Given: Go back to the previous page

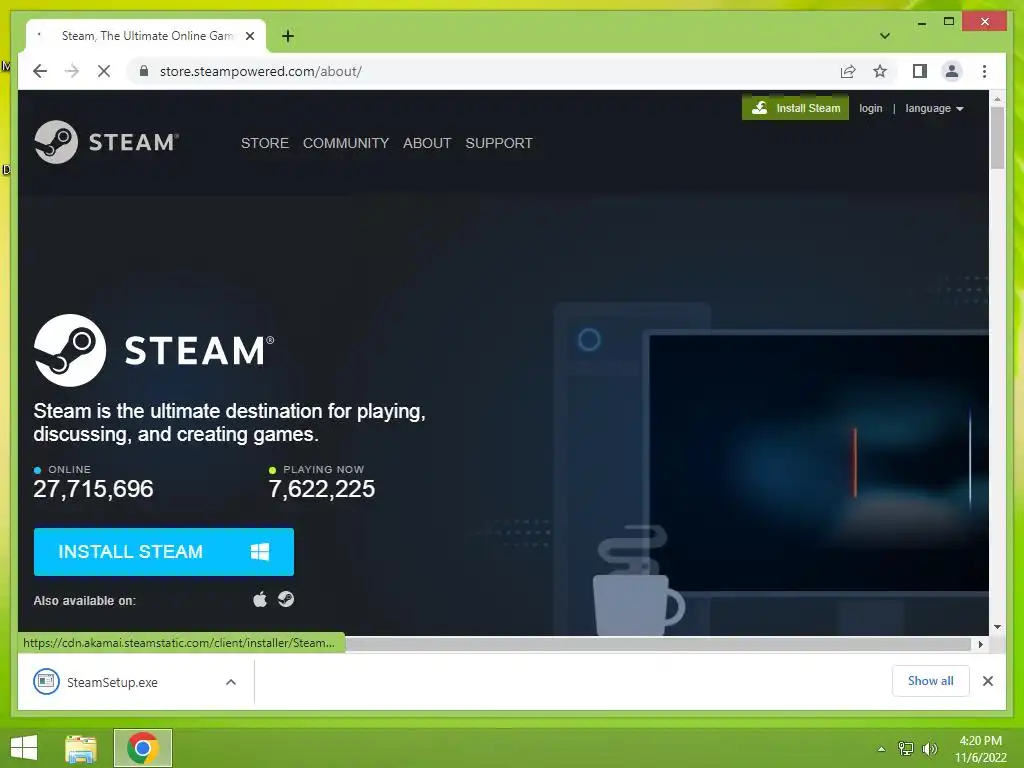Looking at the screenshot, I should (40, 71).
